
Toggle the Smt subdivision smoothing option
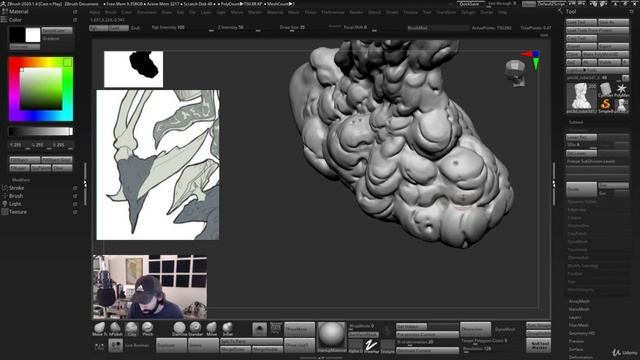(x=613, y=185)
